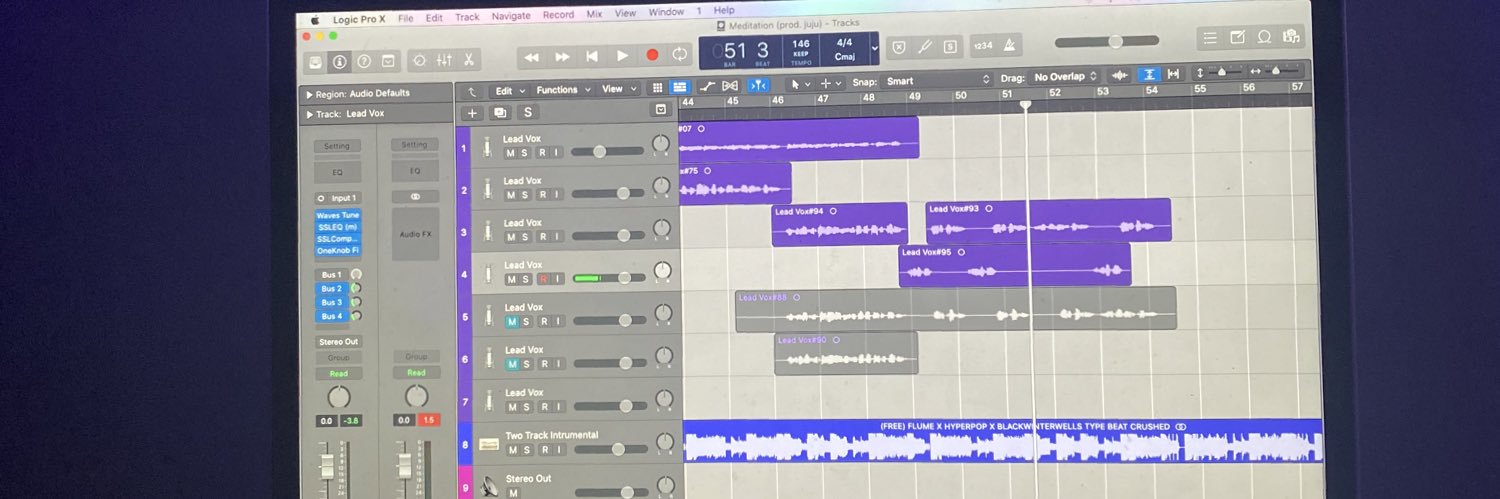Open the pointer tool dropdown
The image size is (1500, 499).
click(799, 84)
